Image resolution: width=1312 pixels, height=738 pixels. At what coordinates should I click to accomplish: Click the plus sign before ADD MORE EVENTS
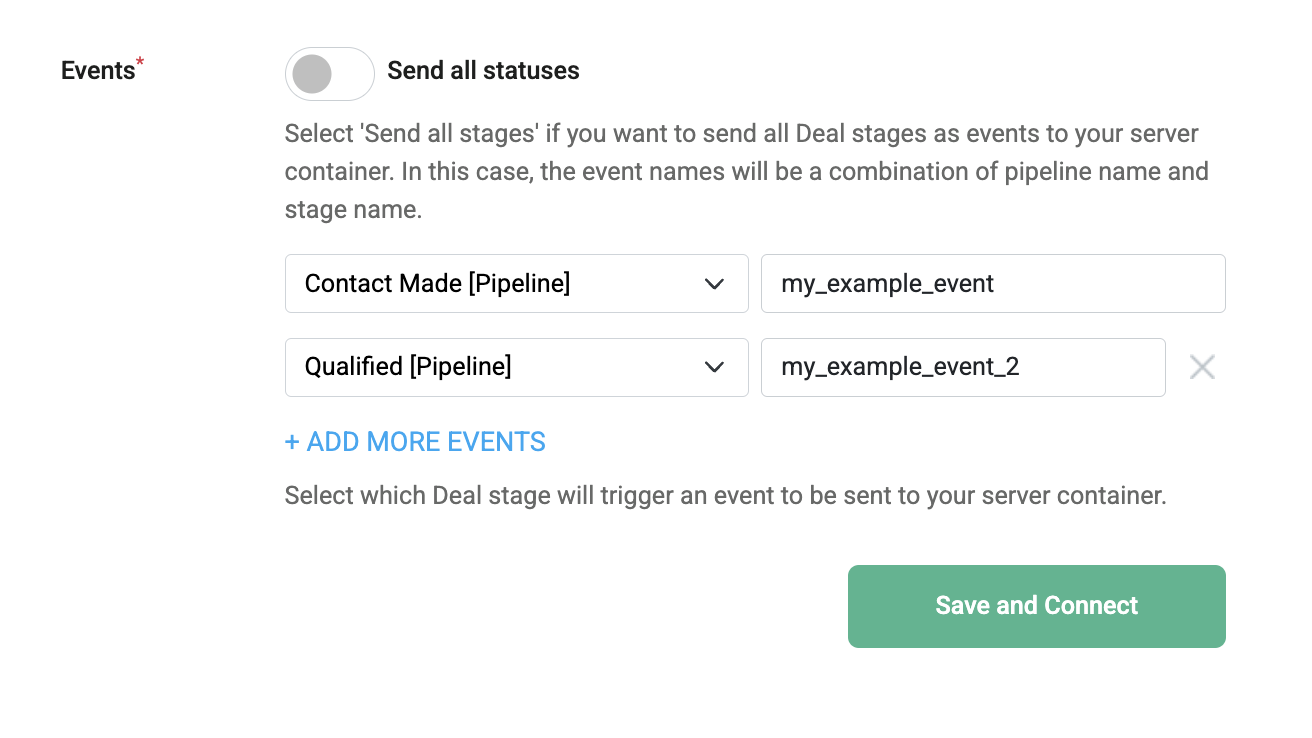pos(292,442)
